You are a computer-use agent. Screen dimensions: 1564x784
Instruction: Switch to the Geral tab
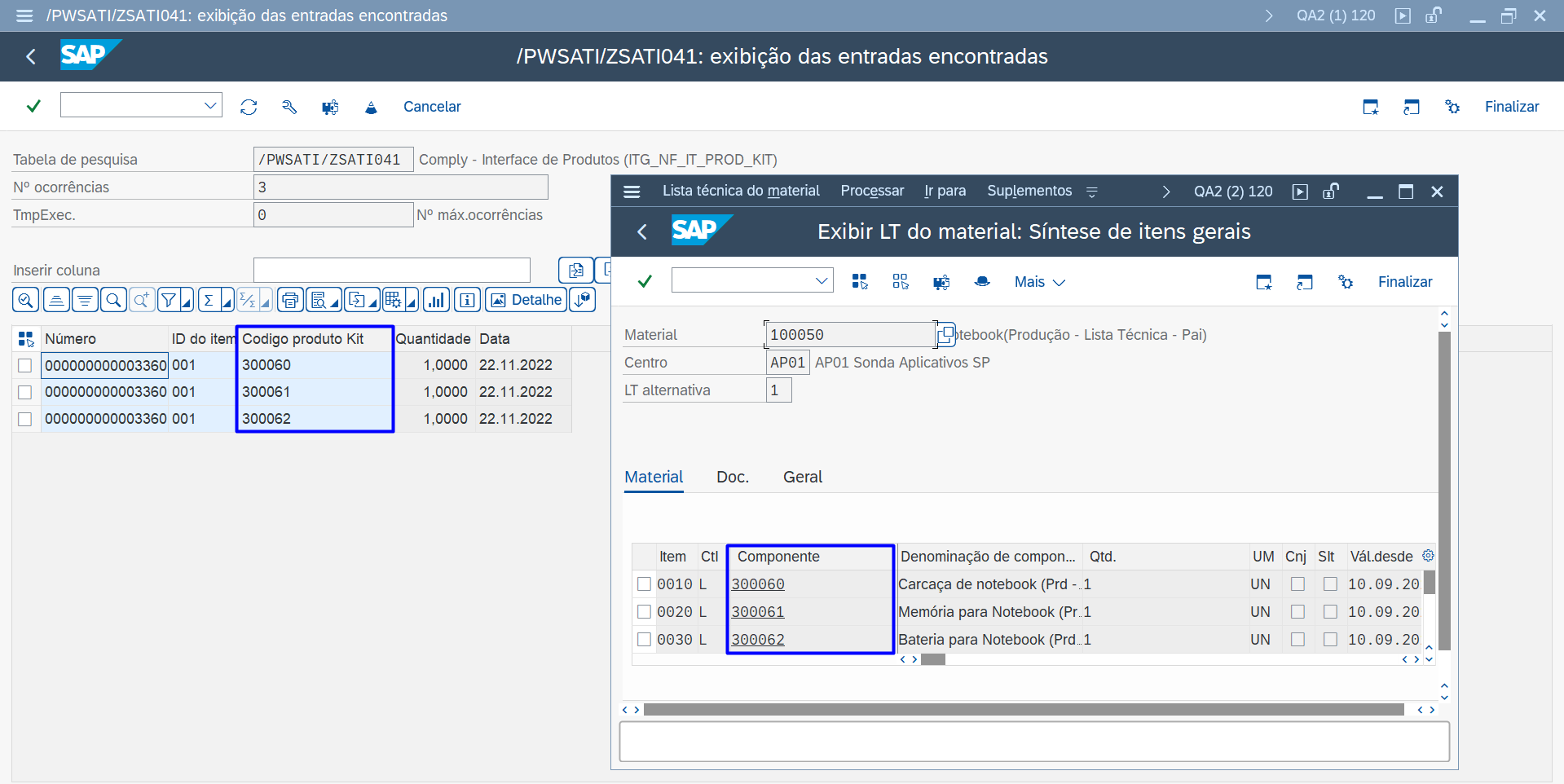pyautogui.click(x=802, y=477)
